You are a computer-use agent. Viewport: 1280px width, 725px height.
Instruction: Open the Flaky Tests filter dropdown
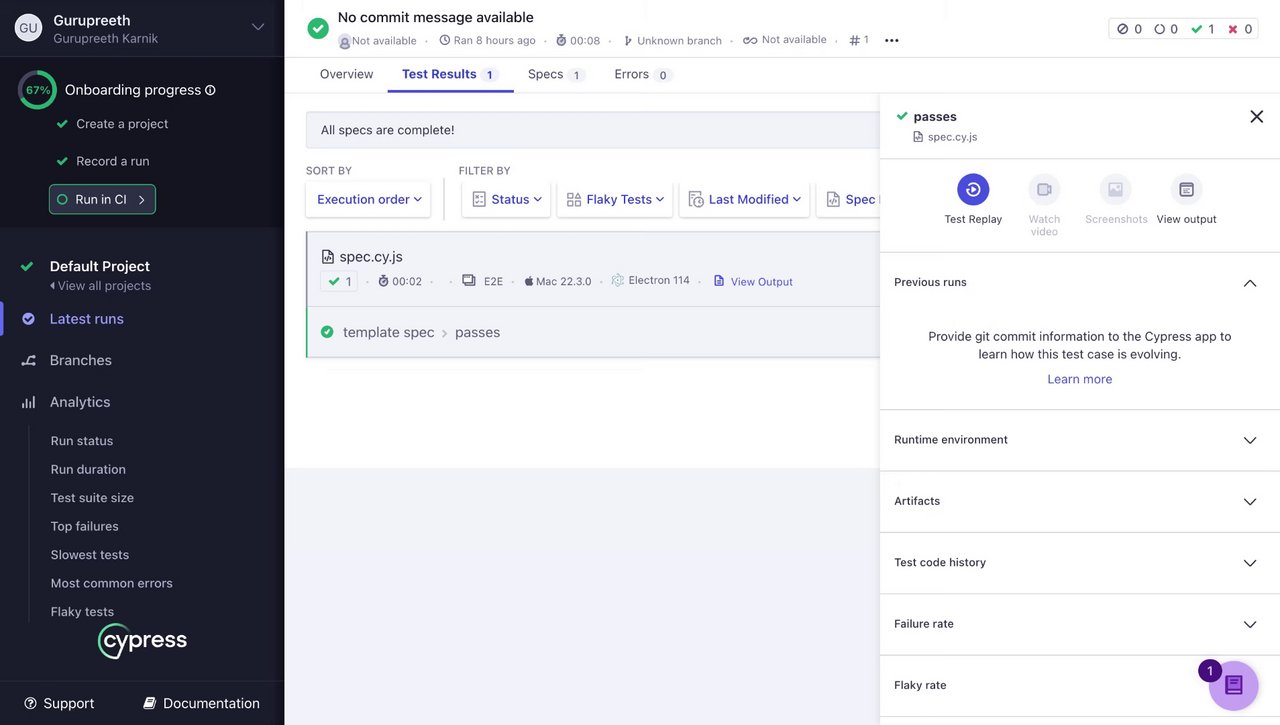(615, 199)
